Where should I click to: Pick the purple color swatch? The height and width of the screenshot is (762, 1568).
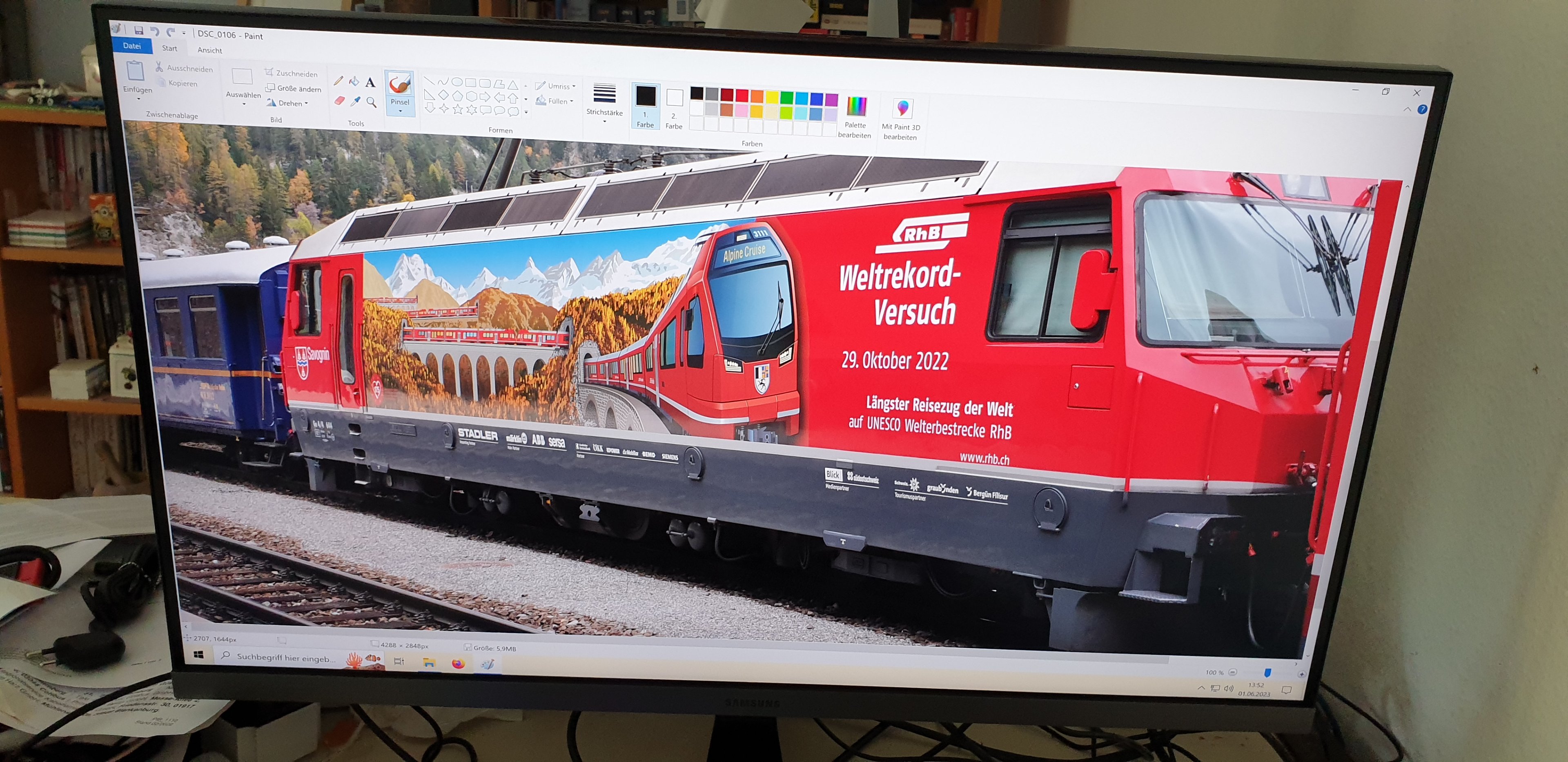(831, 100)
